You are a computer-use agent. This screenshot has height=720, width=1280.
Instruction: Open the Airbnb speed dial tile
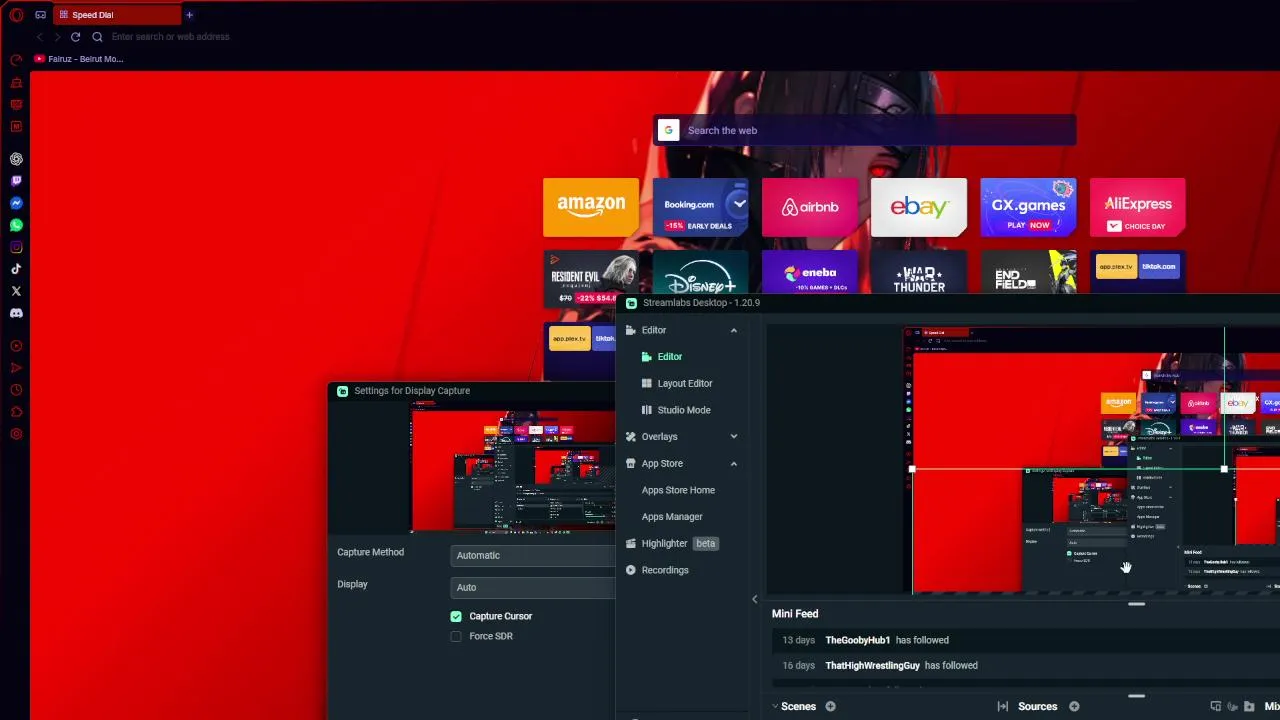coord(810,207)
